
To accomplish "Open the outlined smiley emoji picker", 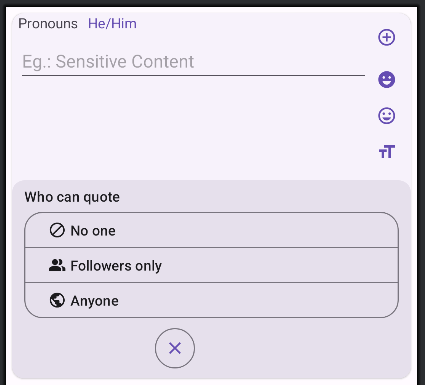I will [386, 116].
